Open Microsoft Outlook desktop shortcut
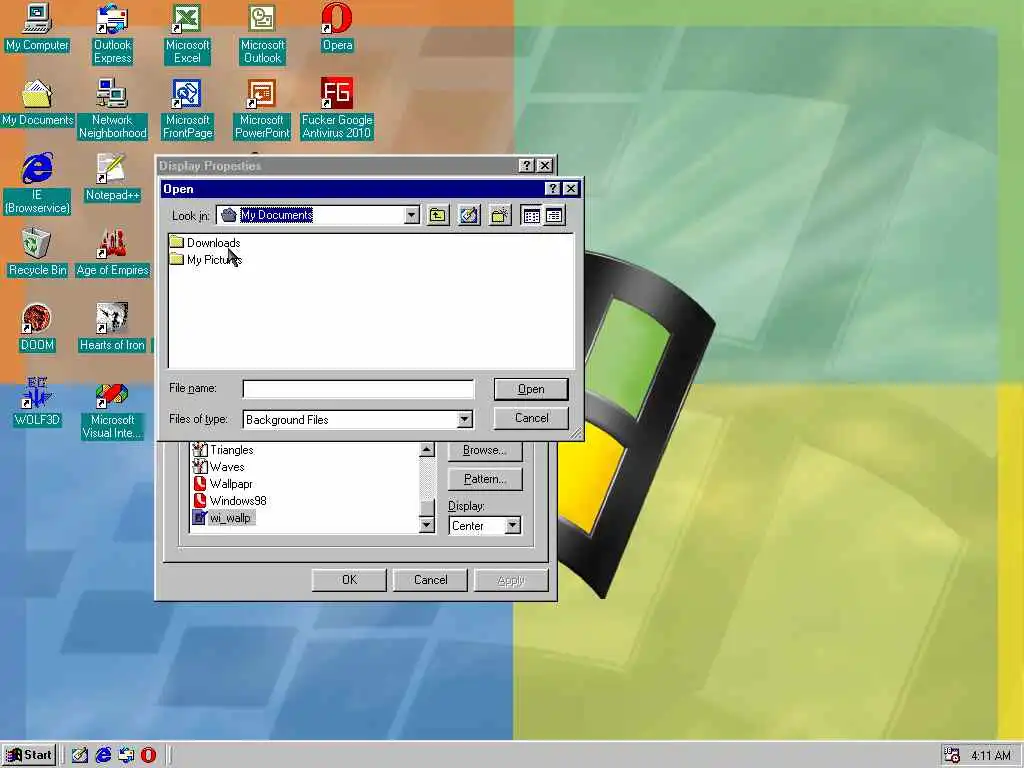The image size is (1024, 768). tap(262, 34)
